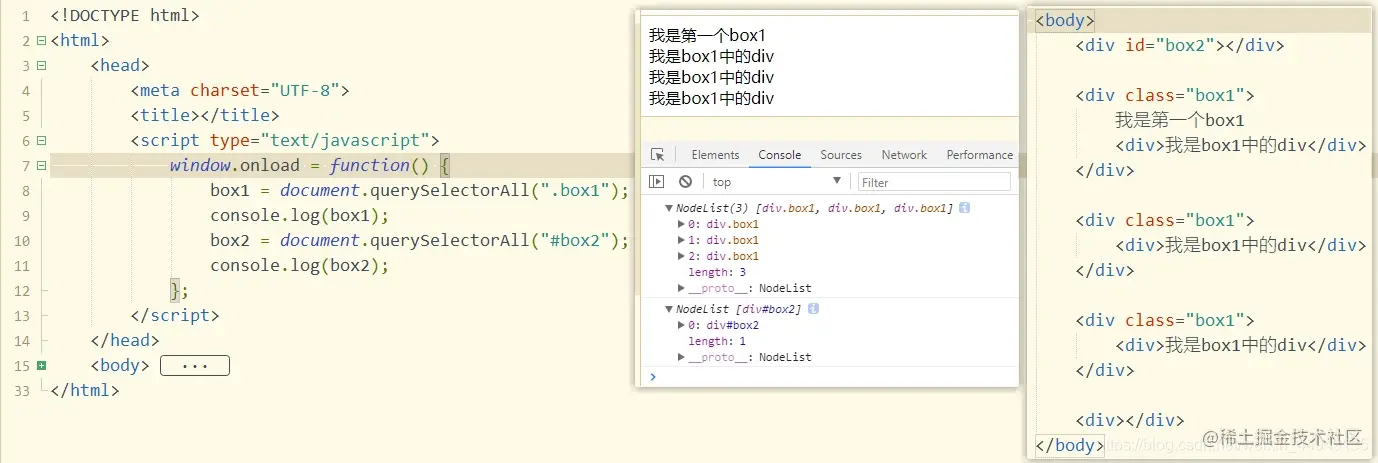The image size is (1378, 463).
Task: Click 'length: 3' in console output
Action: [x=717, y=272]
